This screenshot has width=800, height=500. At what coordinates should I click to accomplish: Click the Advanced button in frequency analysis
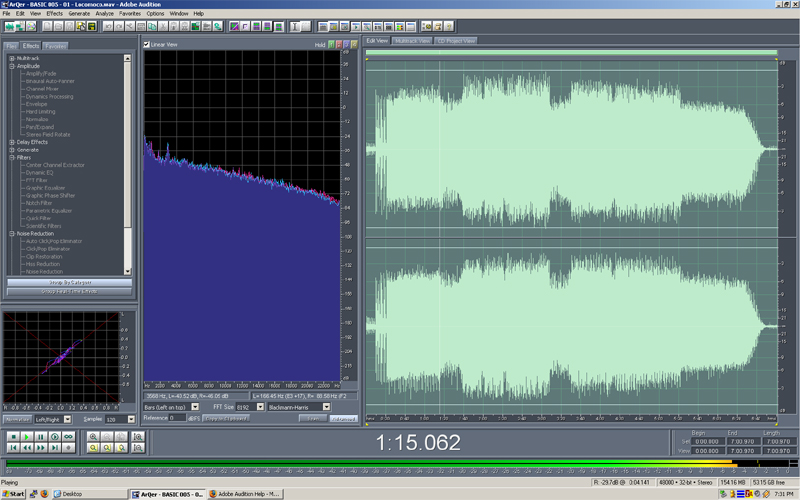click(343, 418)
